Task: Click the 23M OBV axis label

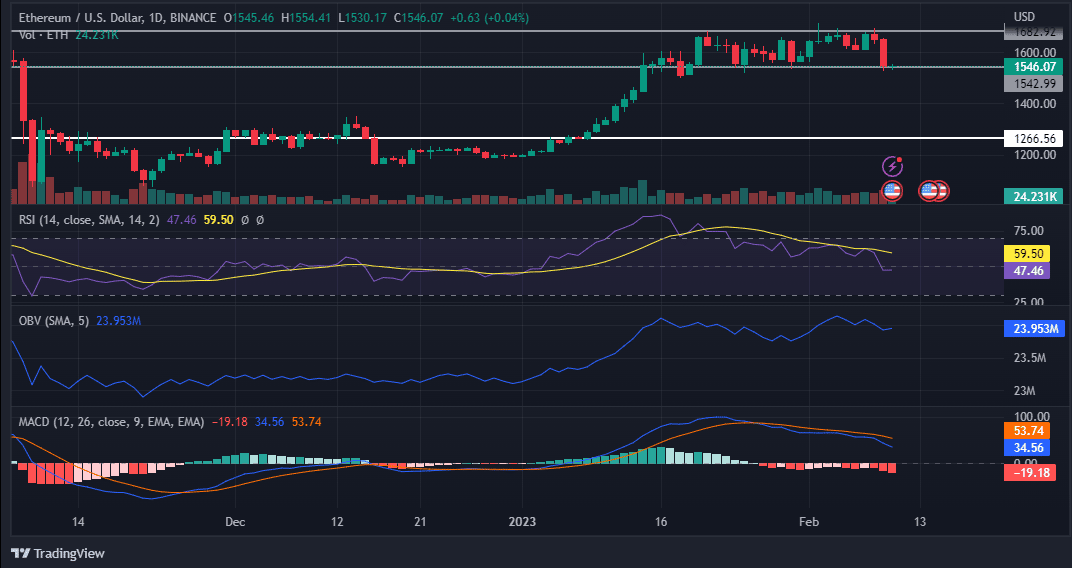Action: click(1024, 391)
